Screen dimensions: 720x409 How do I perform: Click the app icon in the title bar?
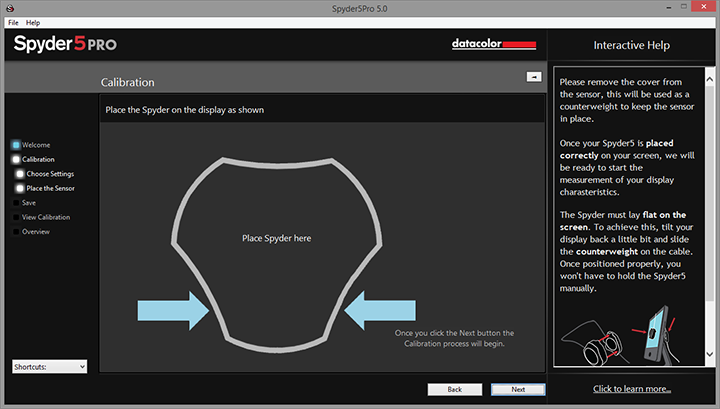(8, 8)
